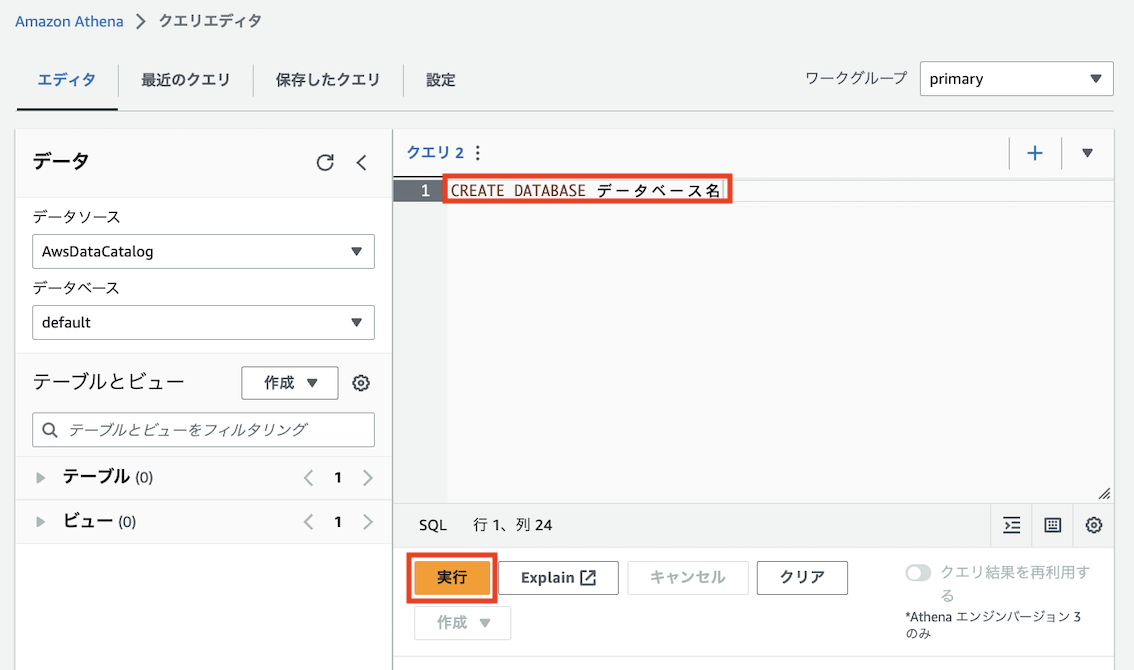Run the query with 実行 button
The width and height of the screenshot is (1134, 670).
[451, 577]
